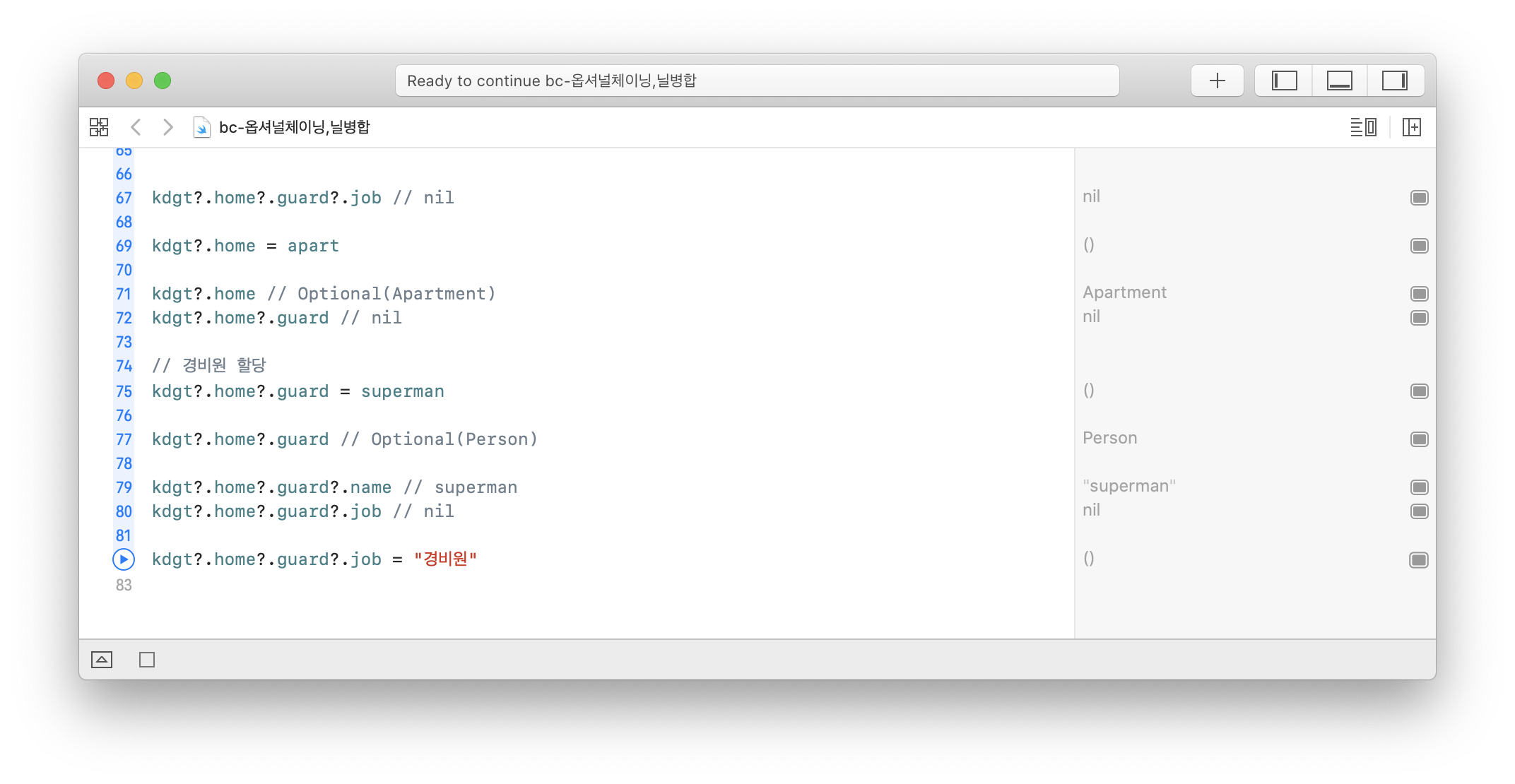Viewport: 1515px width, 784px height.
Task: Click line number 75 in the gutter
Action: pyautogui.click(x=124, y=391)
